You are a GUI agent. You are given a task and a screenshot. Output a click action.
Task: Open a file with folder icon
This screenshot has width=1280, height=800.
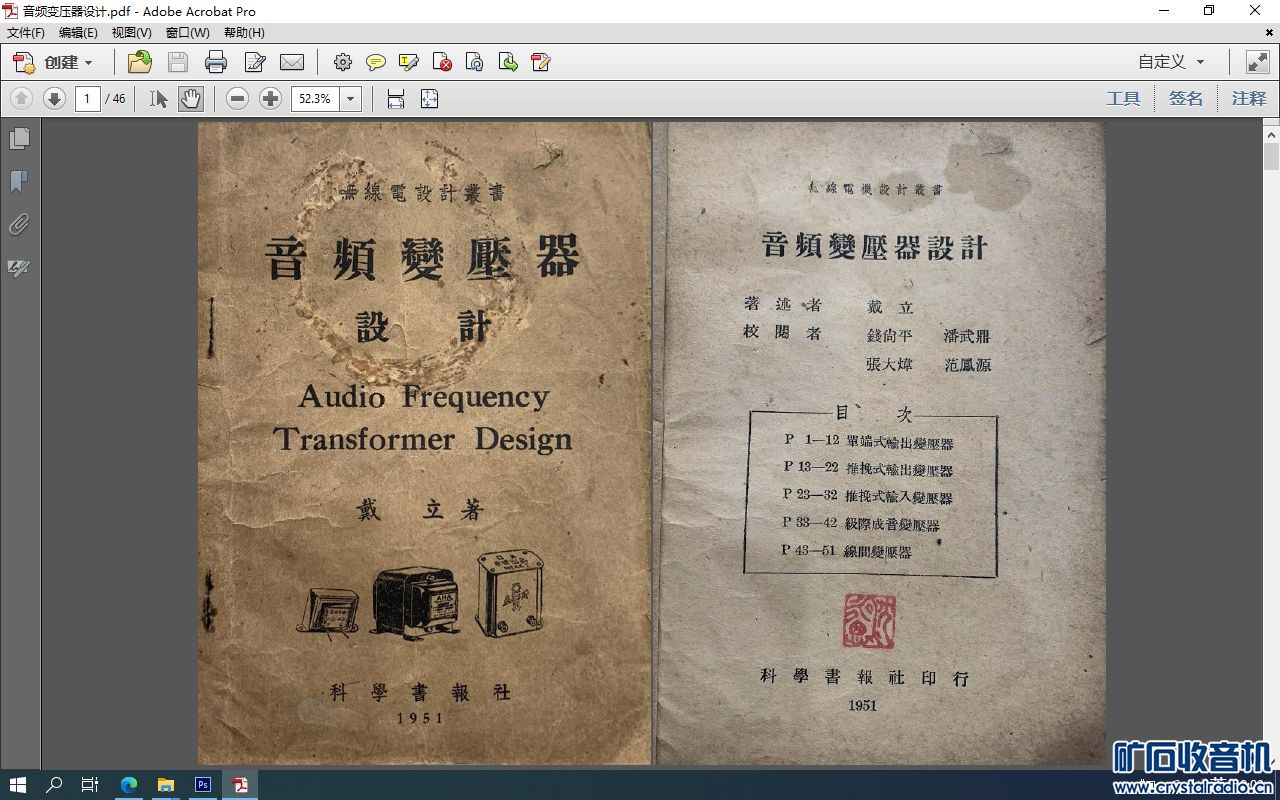(140, 62)
